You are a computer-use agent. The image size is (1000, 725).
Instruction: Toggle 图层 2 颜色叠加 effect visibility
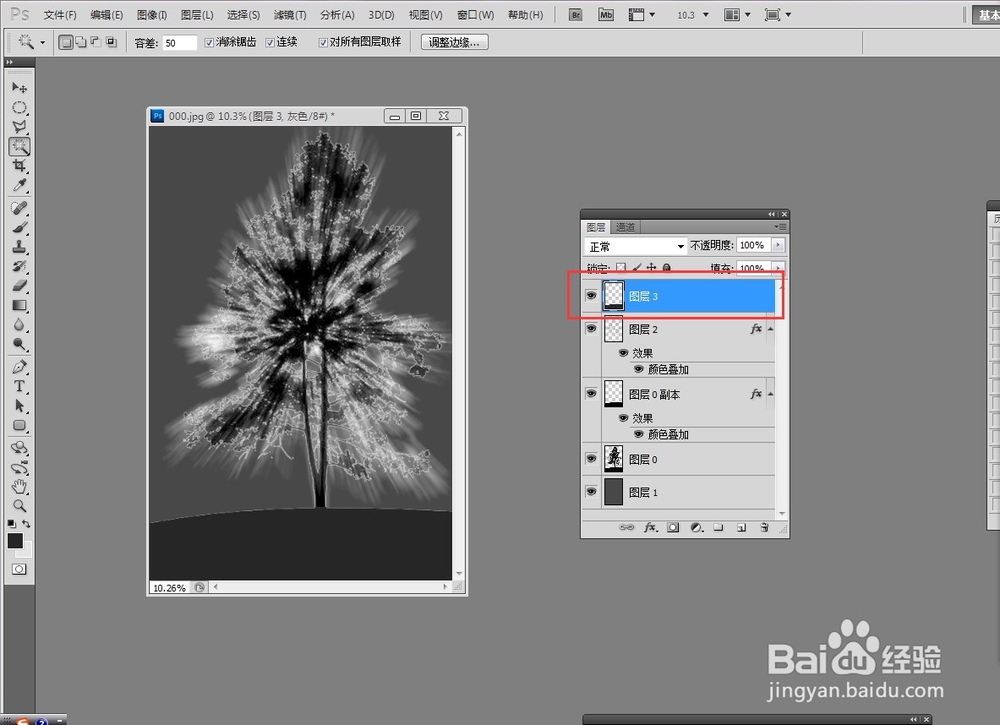638,369
